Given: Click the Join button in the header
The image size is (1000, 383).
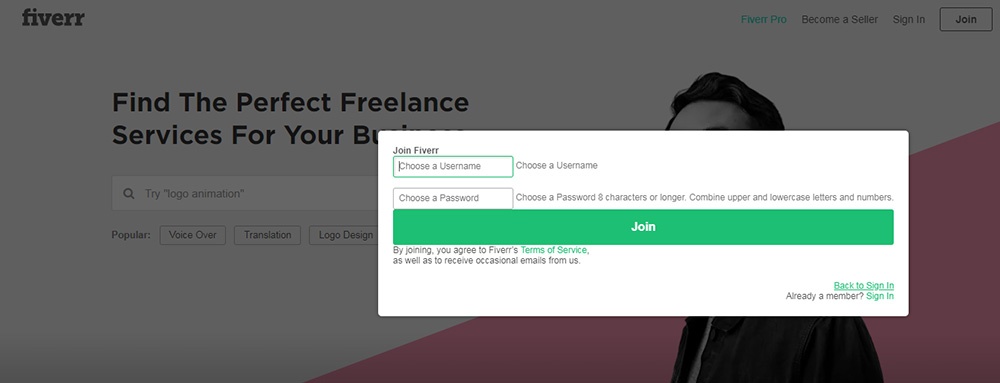Looking at the screenshot, I should (966, 20).
